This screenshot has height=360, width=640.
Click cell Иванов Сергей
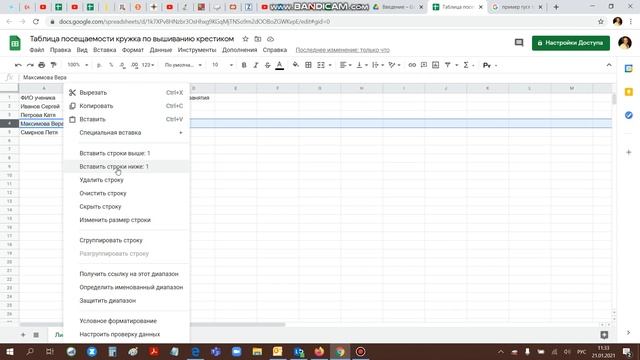[x=41, y=107]
